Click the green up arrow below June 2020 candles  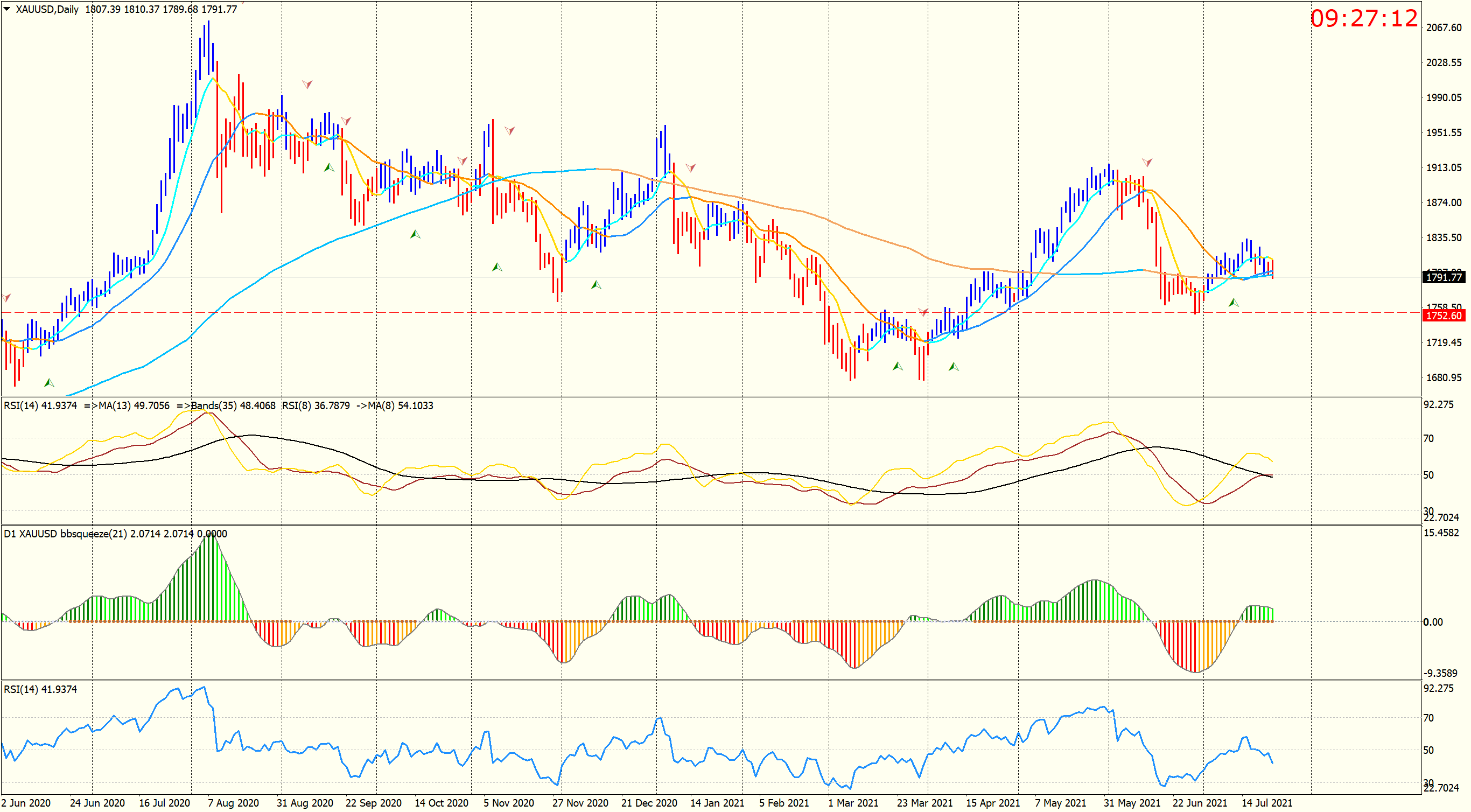pos(49,383)
